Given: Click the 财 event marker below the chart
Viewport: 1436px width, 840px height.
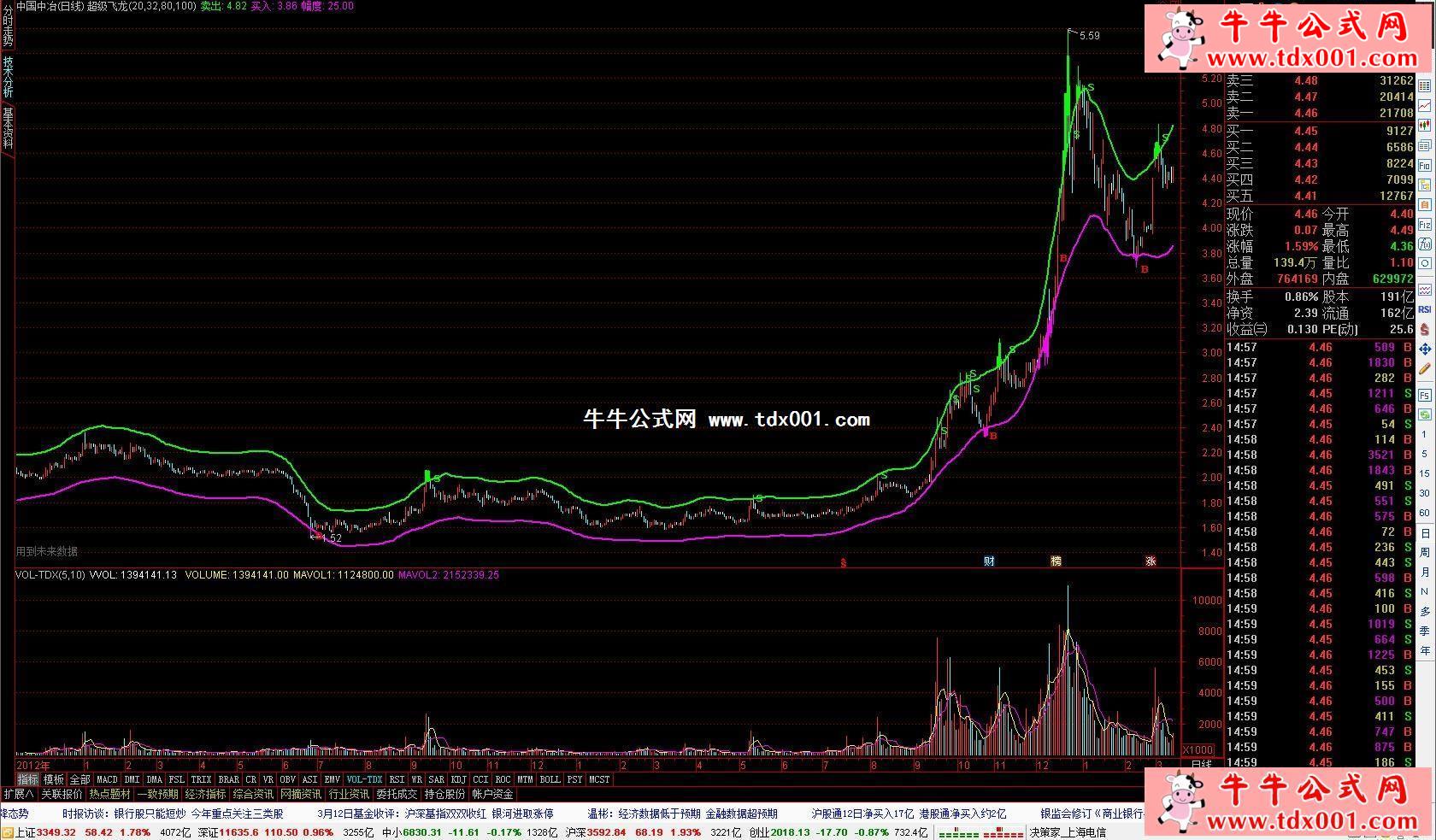Looking at the screenshot, I should [x=989, y=561].
